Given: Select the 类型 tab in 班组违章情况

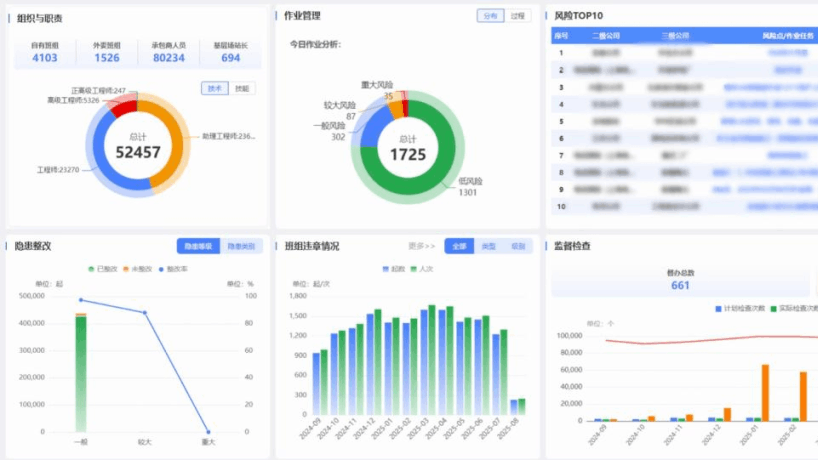Looking at the screenshot, I should click(x=488, y=246).
